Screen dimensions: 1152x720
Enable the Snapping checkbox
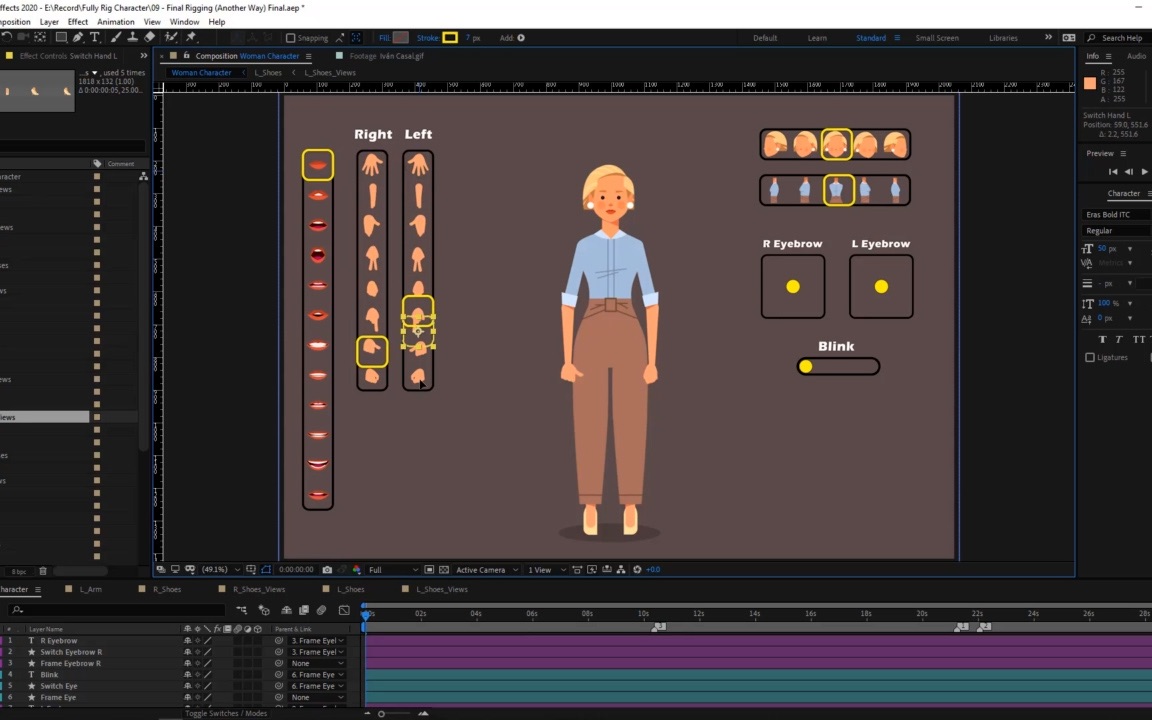tap(291, 38)
